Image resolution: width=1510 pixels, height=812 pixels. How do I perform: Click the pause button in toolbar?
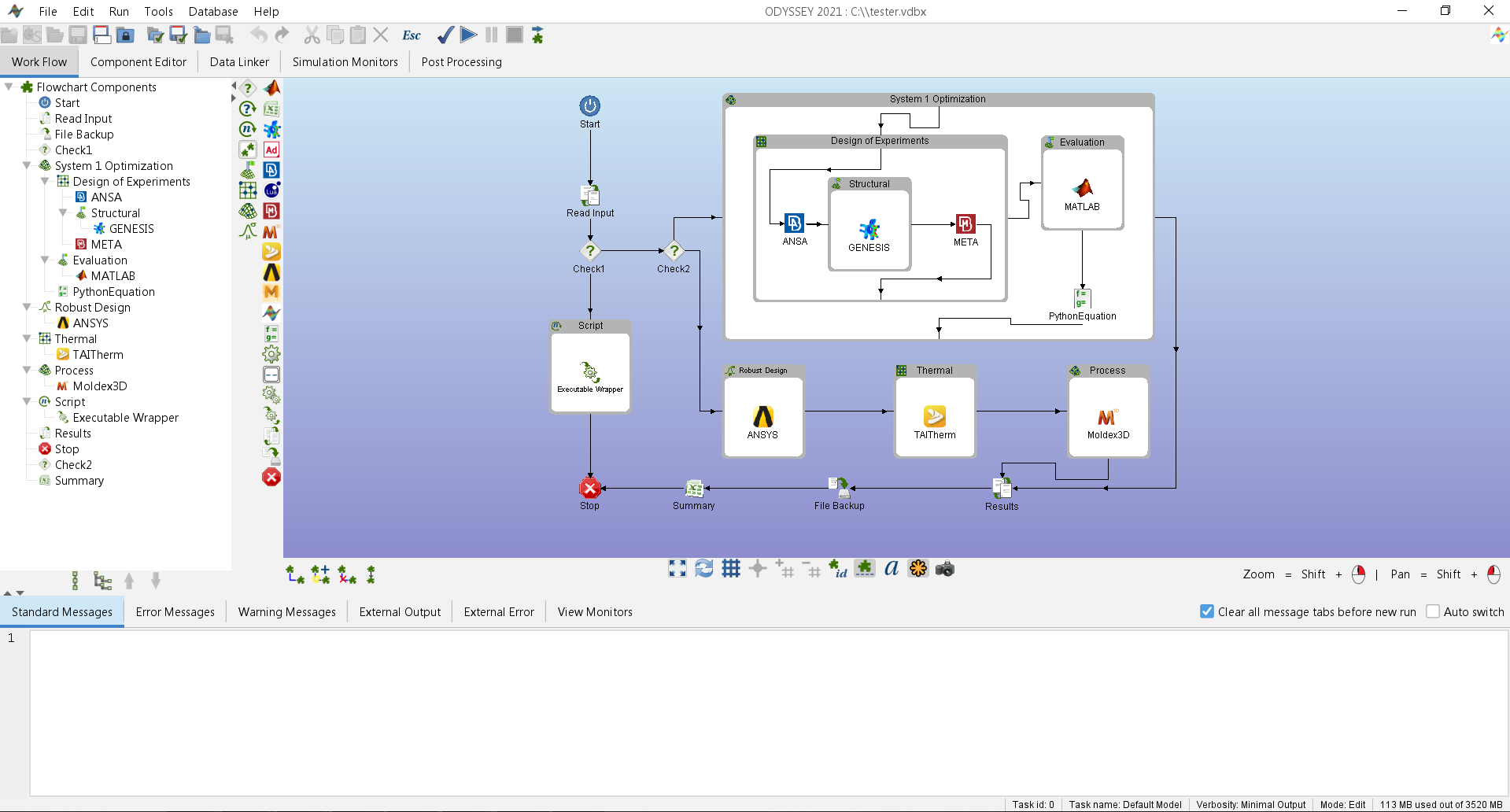click(492, 35)
